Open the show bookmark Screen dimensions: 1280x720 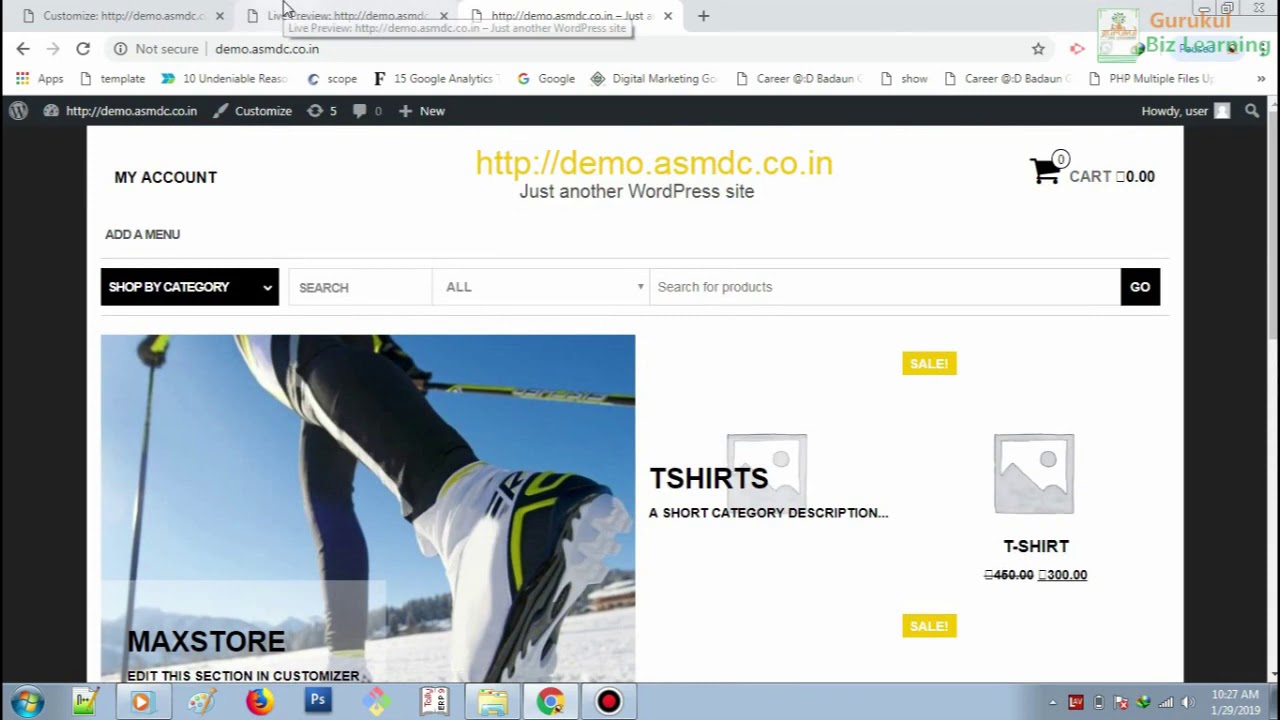coord(904,78)
